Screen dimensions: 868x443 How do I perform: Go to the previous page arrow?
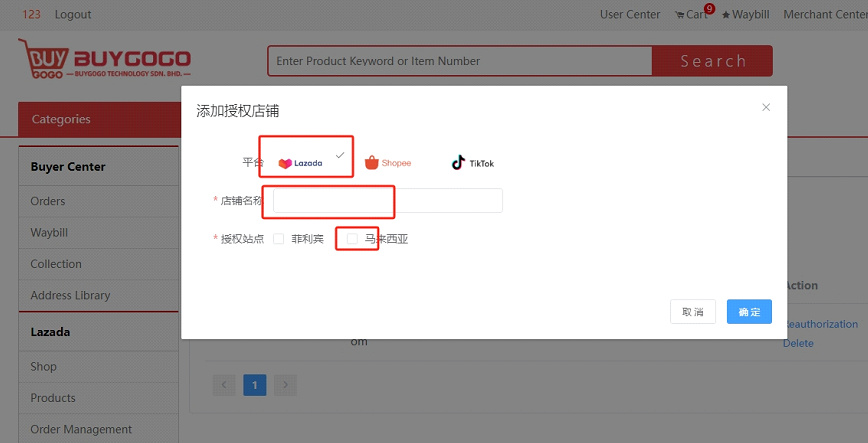[224, 385]
